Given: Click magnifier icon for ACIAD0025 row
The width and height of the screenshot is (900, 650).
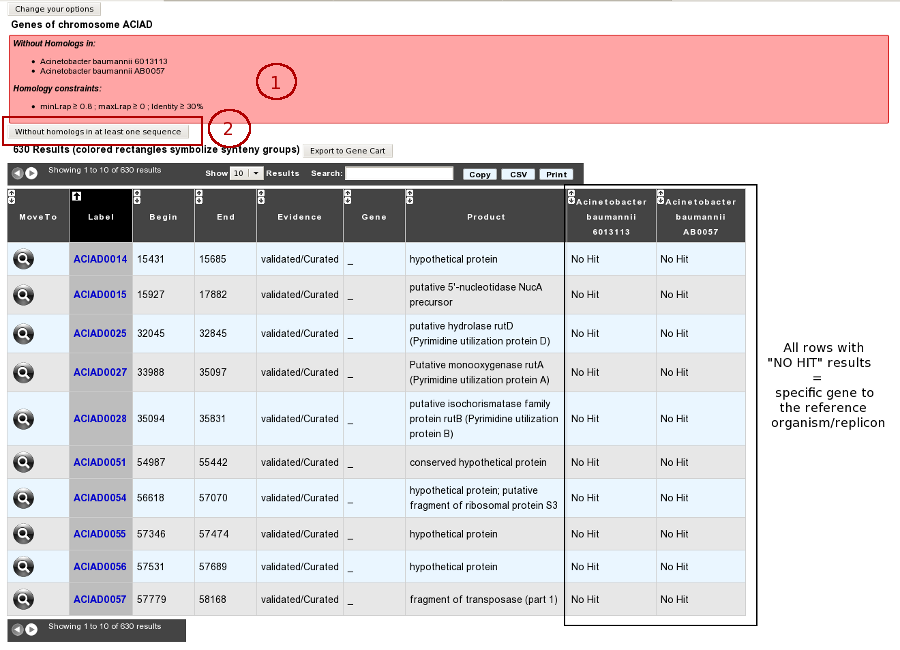Looking at the screenshot, I should (24, 333).
